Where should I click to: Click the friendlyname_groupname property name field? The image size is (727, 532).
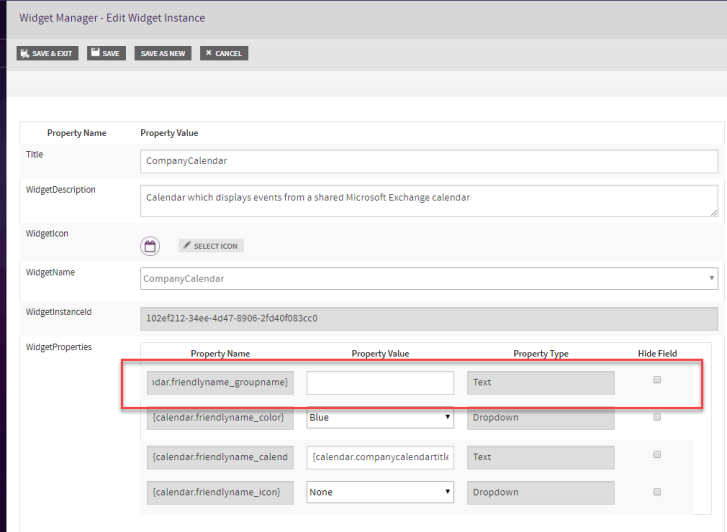(x=221, y=383)
